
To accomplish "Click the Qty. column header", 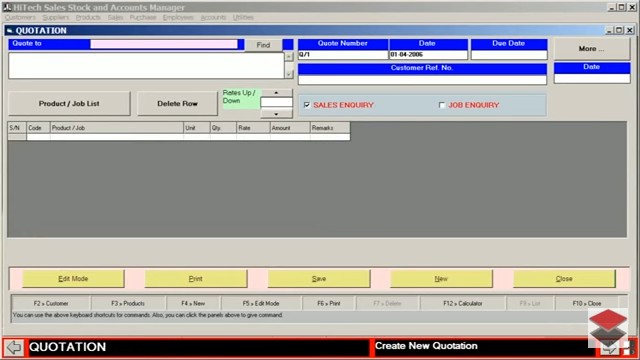I will [x=223, y=128].
